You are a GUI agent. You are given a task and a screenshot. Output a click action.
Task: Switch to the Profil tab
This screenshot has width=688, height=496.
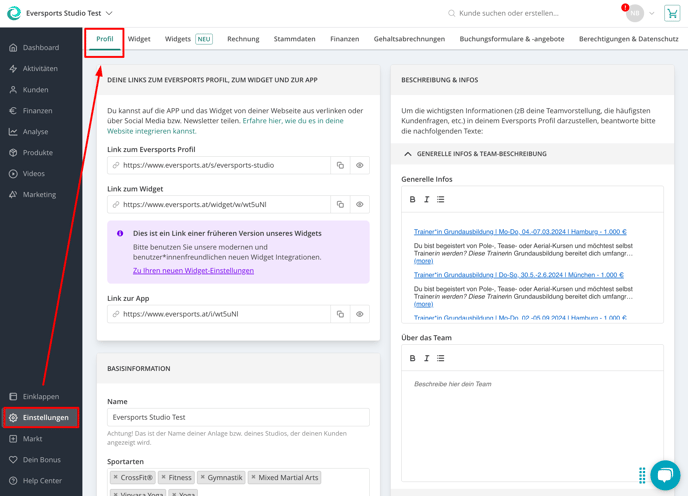click(104, 39)
